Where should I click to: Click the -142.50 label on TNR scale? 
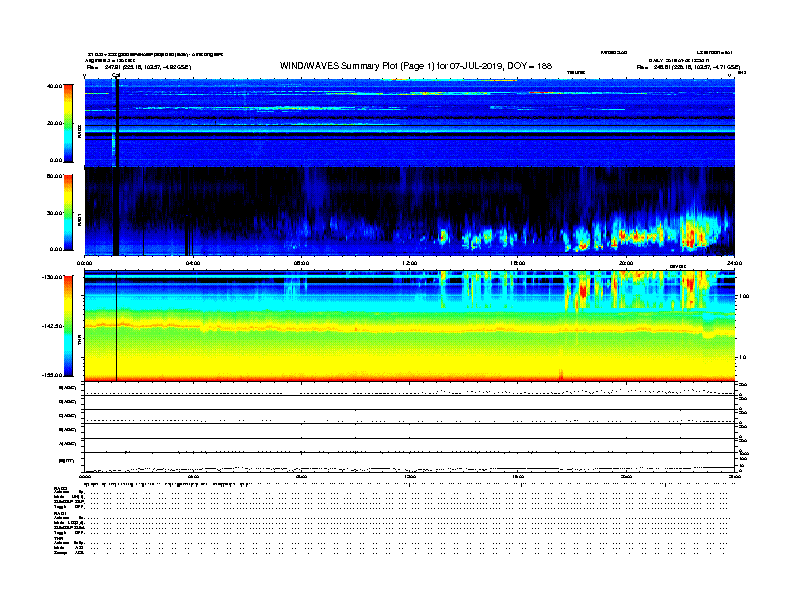52,326
